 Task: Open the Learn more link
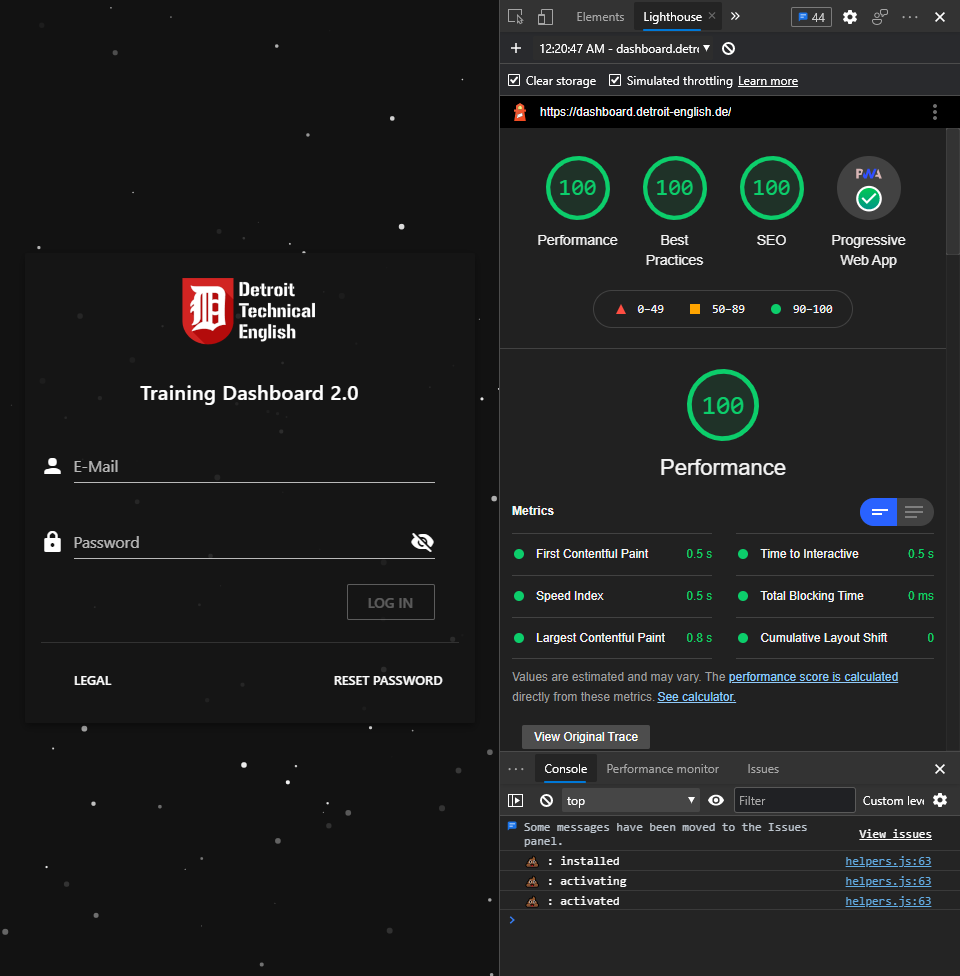768,81
